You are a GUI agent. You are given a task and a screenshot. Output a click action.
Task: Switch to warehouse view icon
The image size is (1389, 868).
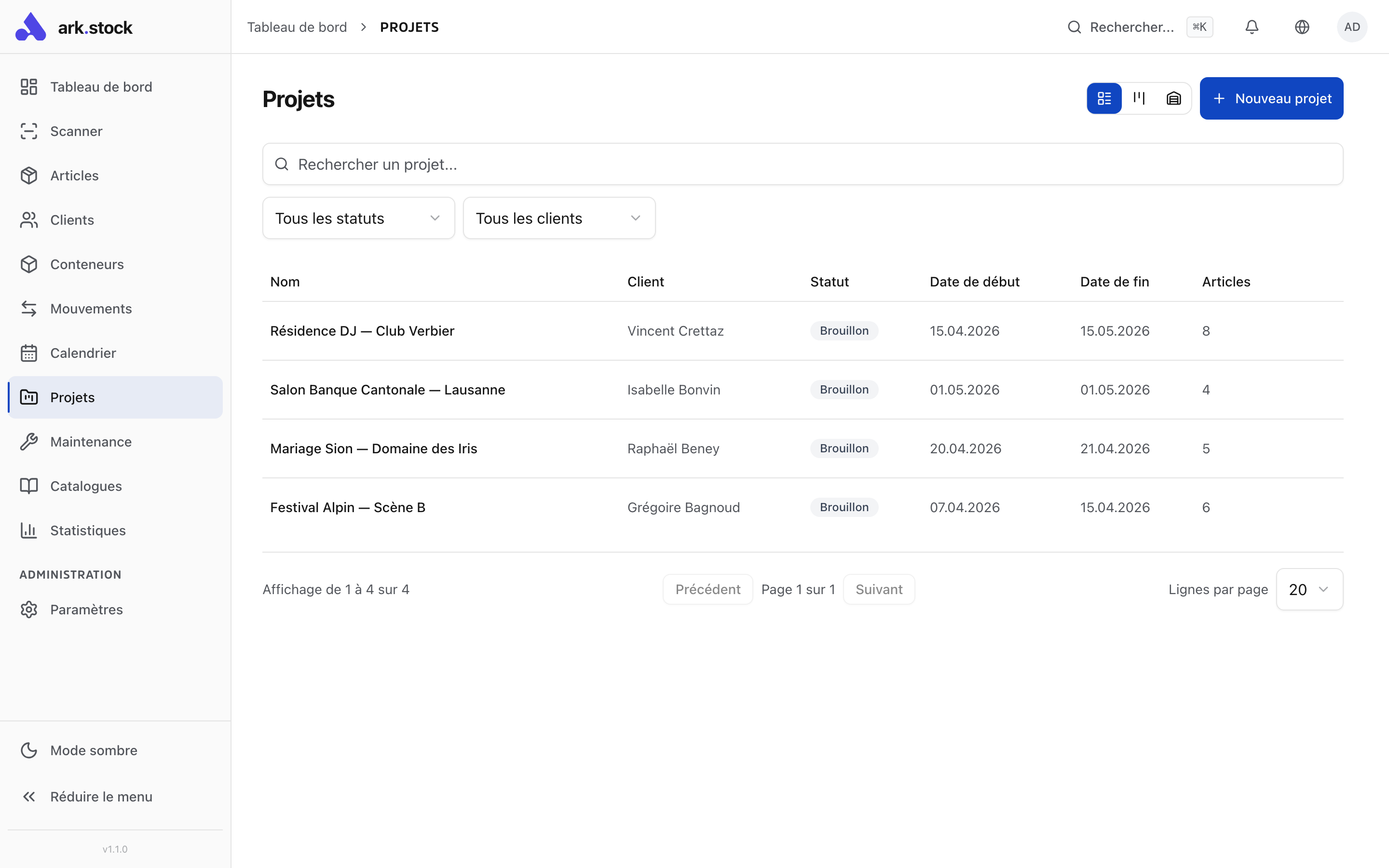[x=1173, y=98]
